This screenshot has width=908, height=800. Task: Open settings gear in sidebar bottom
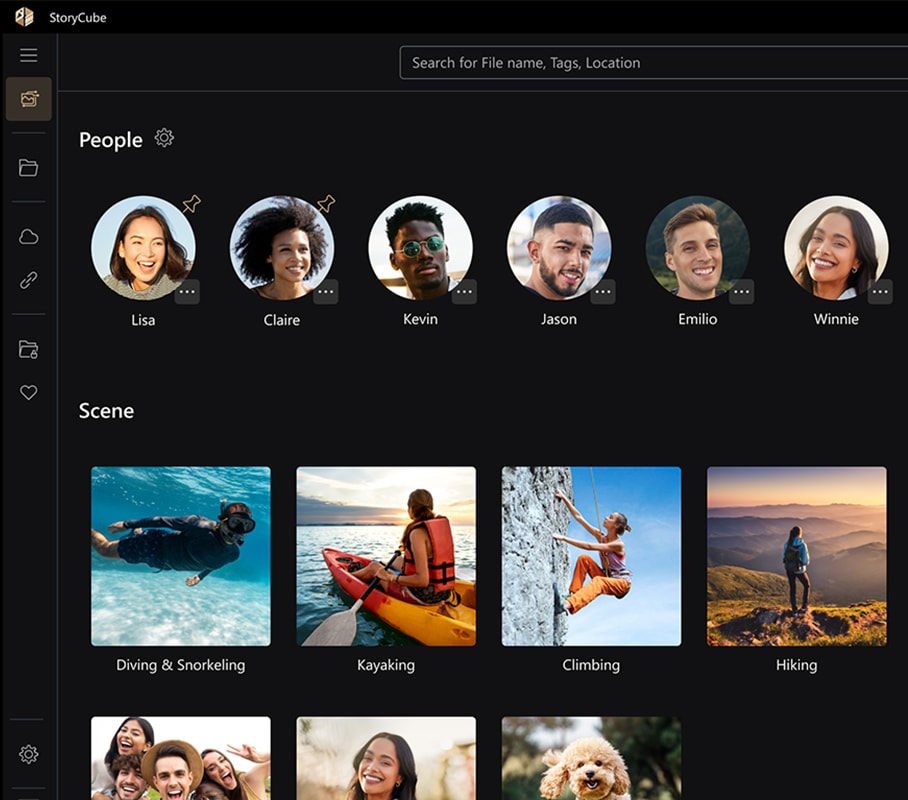(x=29, y=754)
